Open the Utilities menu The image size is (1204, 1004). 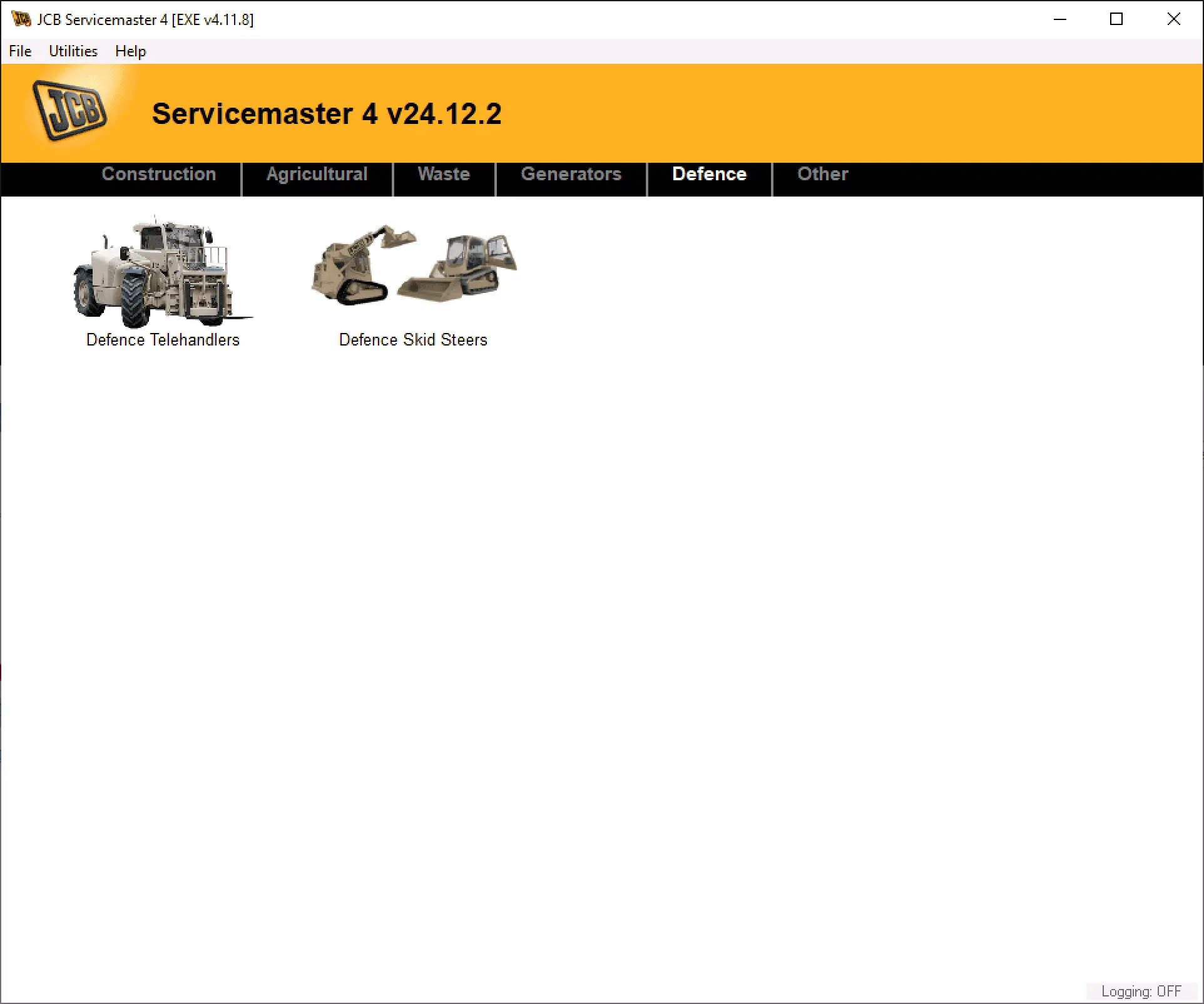(73, 51)
